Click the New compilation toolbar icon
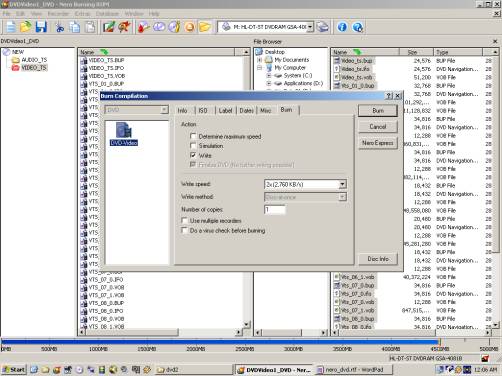502x376 pixels. point(11,27)
